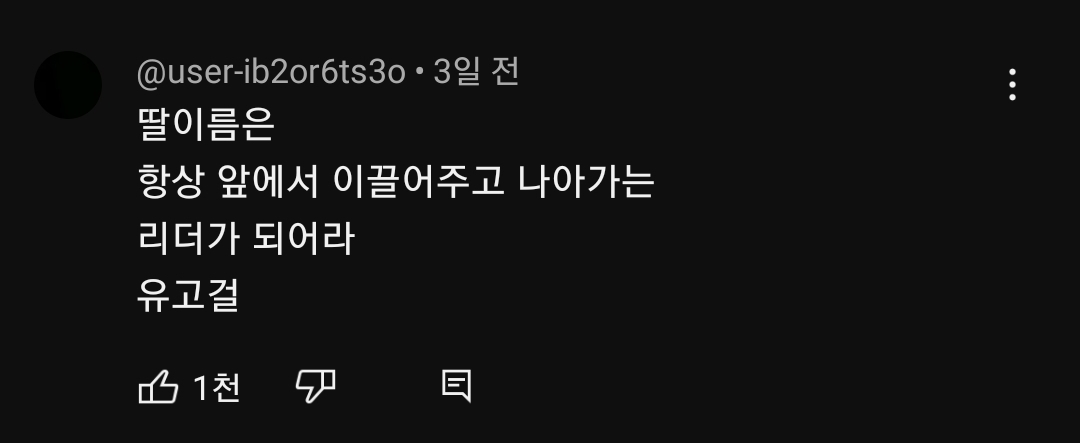
Task: Like the comment with thumbs-up icon
Action: [158, 386]
